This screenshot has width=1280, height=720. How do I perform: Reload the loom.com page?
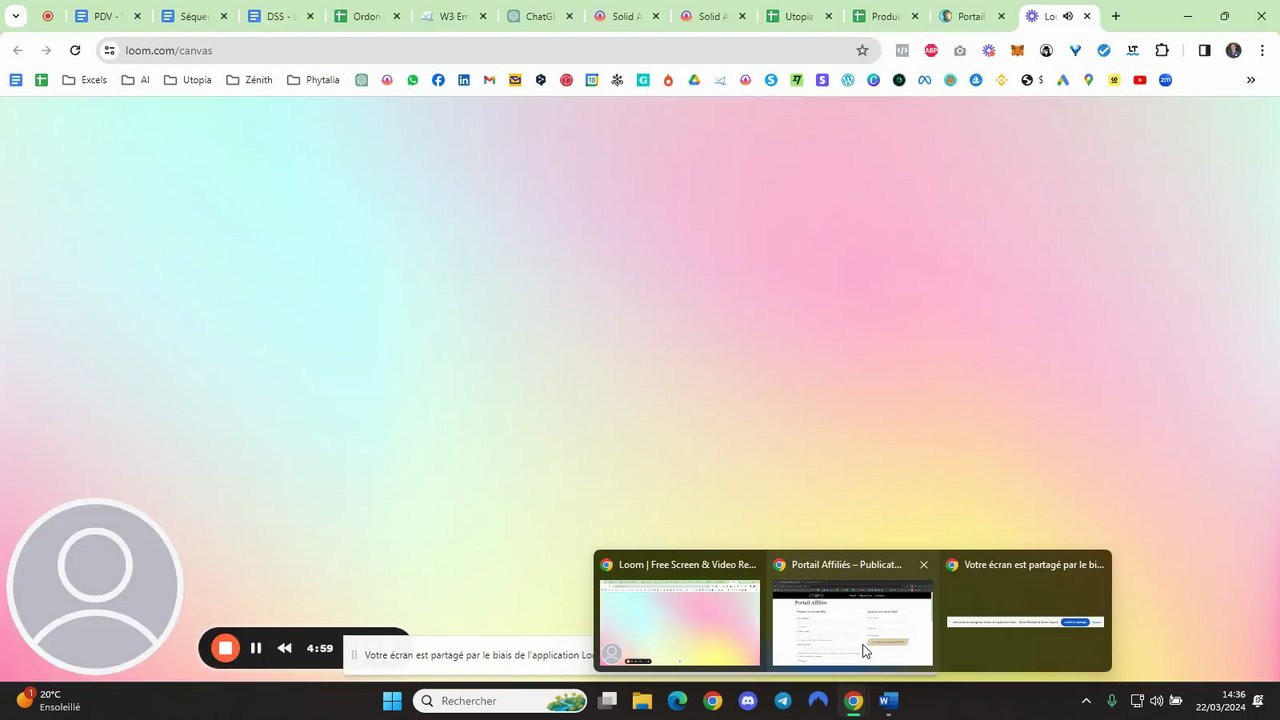75,50
